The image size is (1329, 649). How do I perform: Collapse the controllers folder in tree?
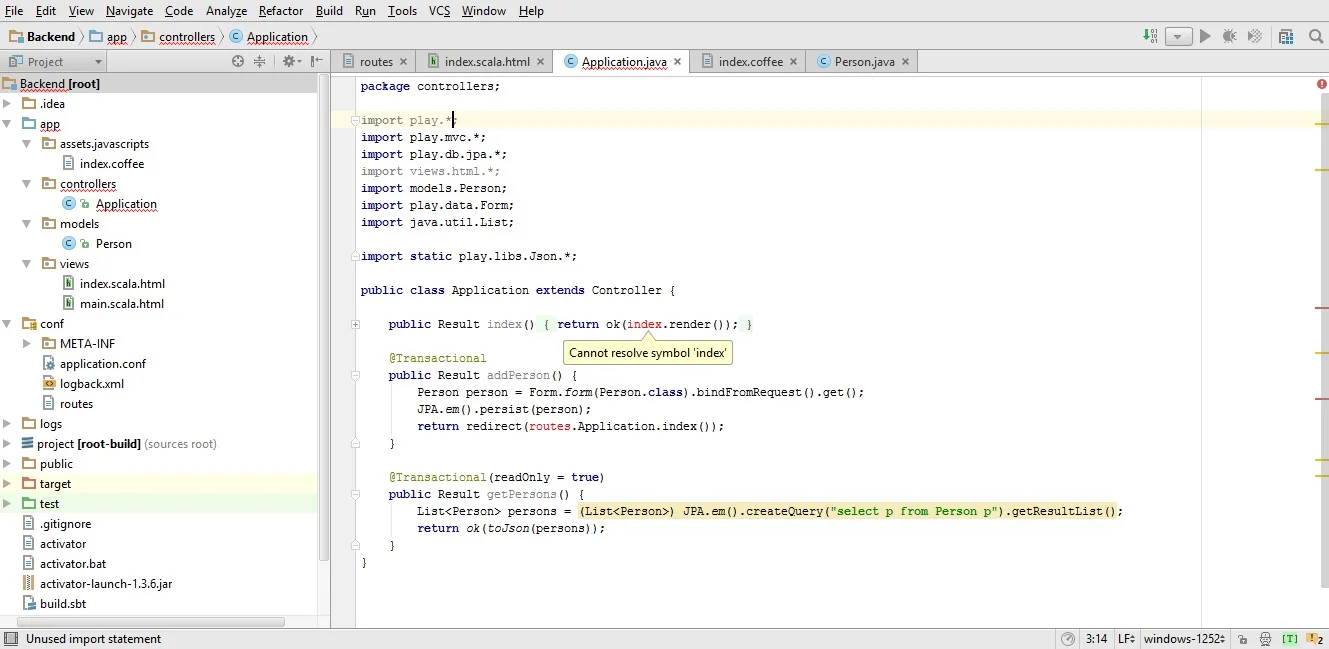tap(27, 184)
